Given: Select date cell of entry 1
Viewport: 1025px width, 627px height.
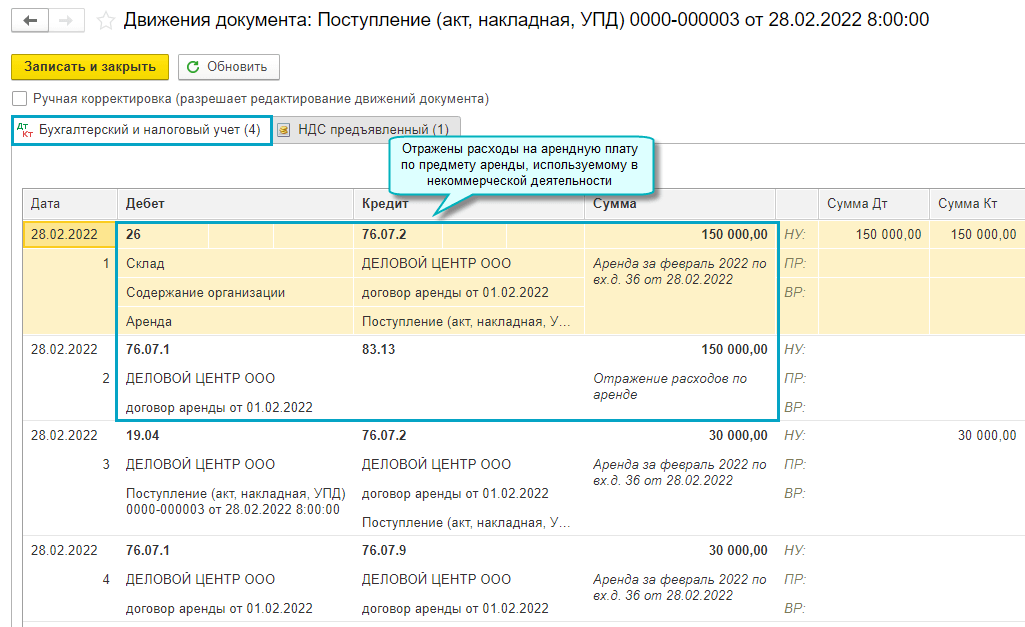Looking at the screenshot, I should coord(70,234).
